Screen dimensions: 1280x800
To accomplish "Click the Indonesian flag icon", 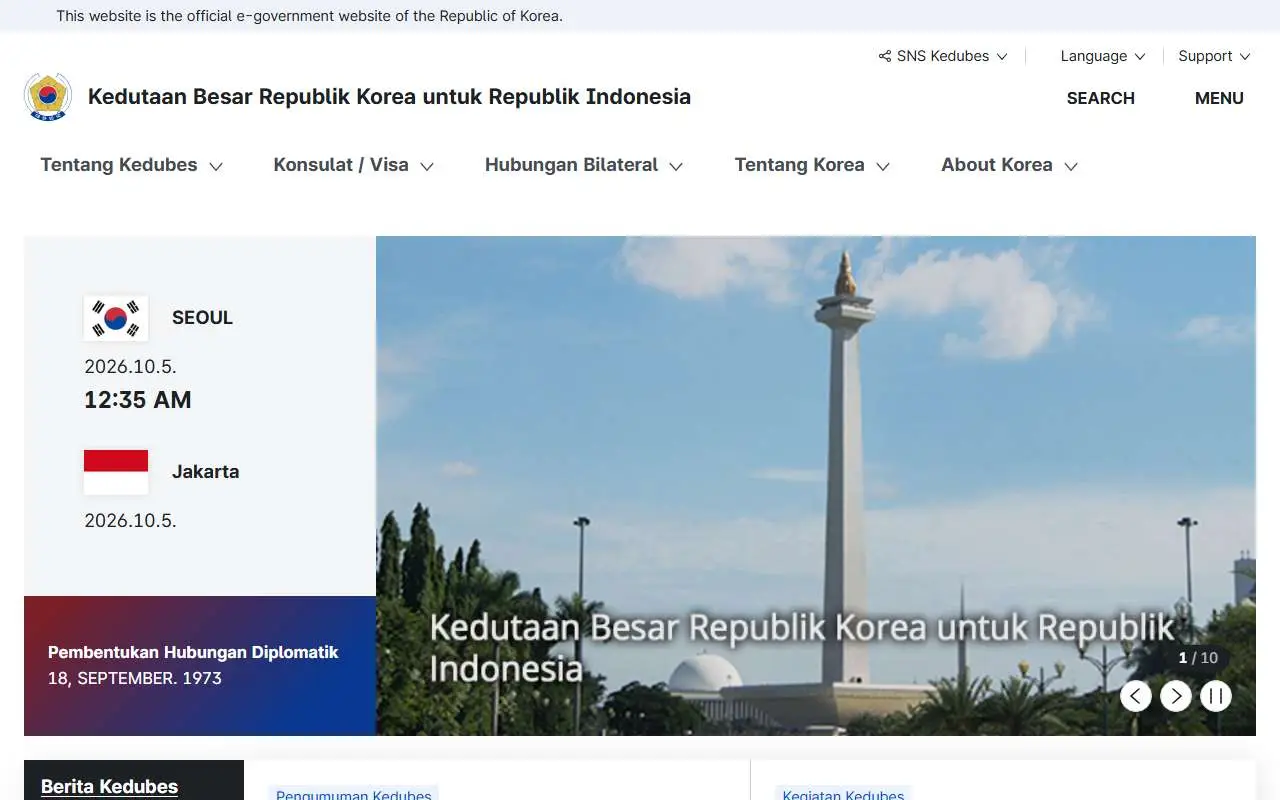I will (116, 472).
